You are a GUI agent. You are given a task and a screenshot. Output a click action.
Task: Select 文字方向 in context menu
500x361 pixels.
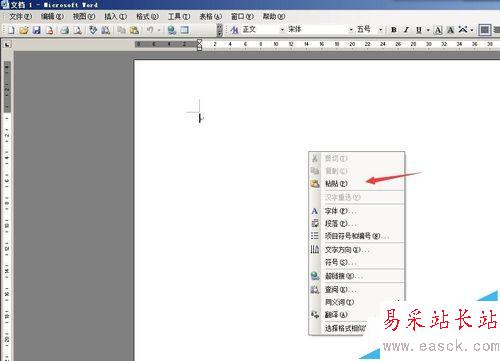pos(357,250)
